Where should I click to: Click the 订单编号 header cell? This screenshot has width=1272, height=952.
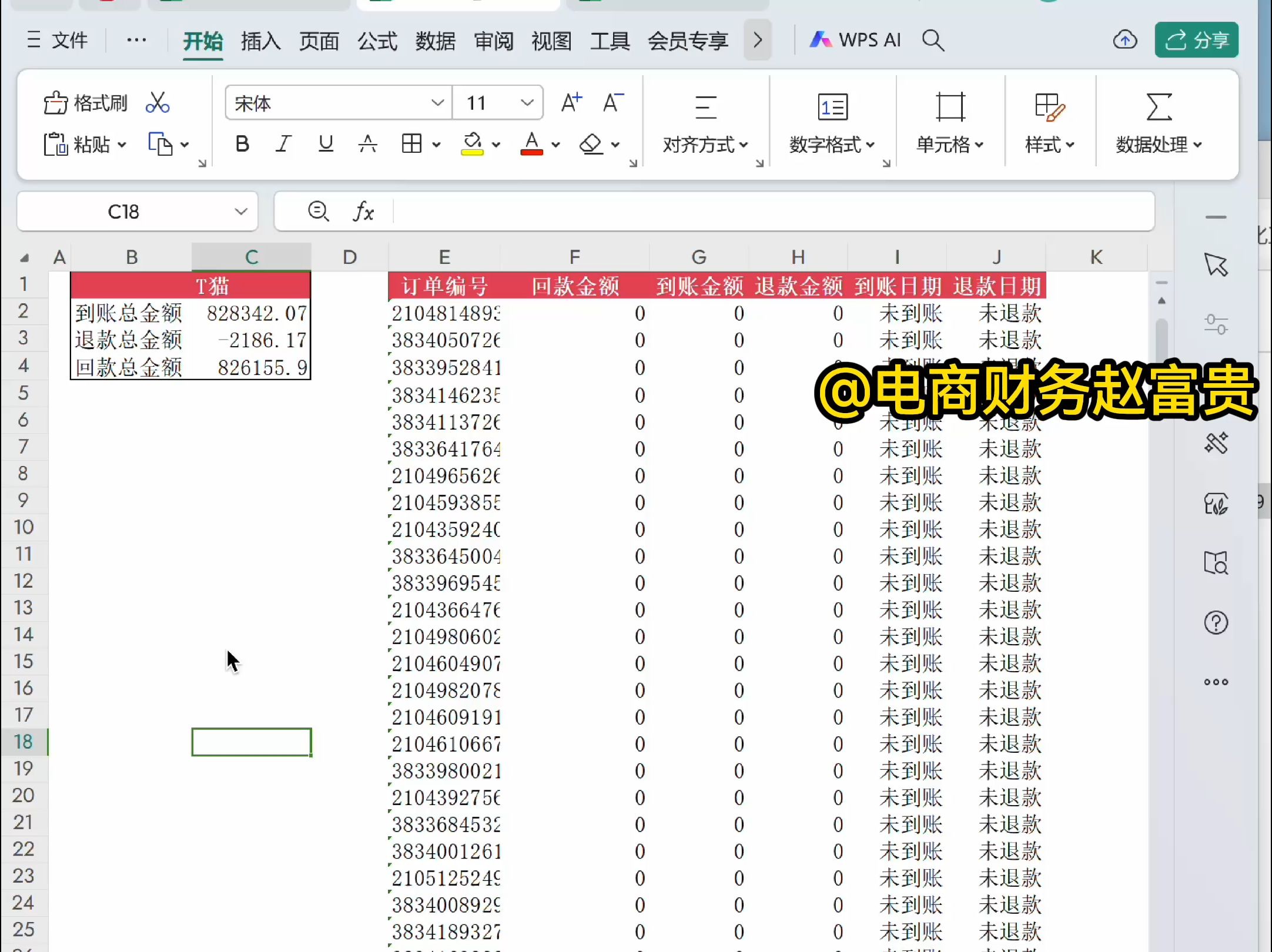pyautogui.click(x=444, y=286)
